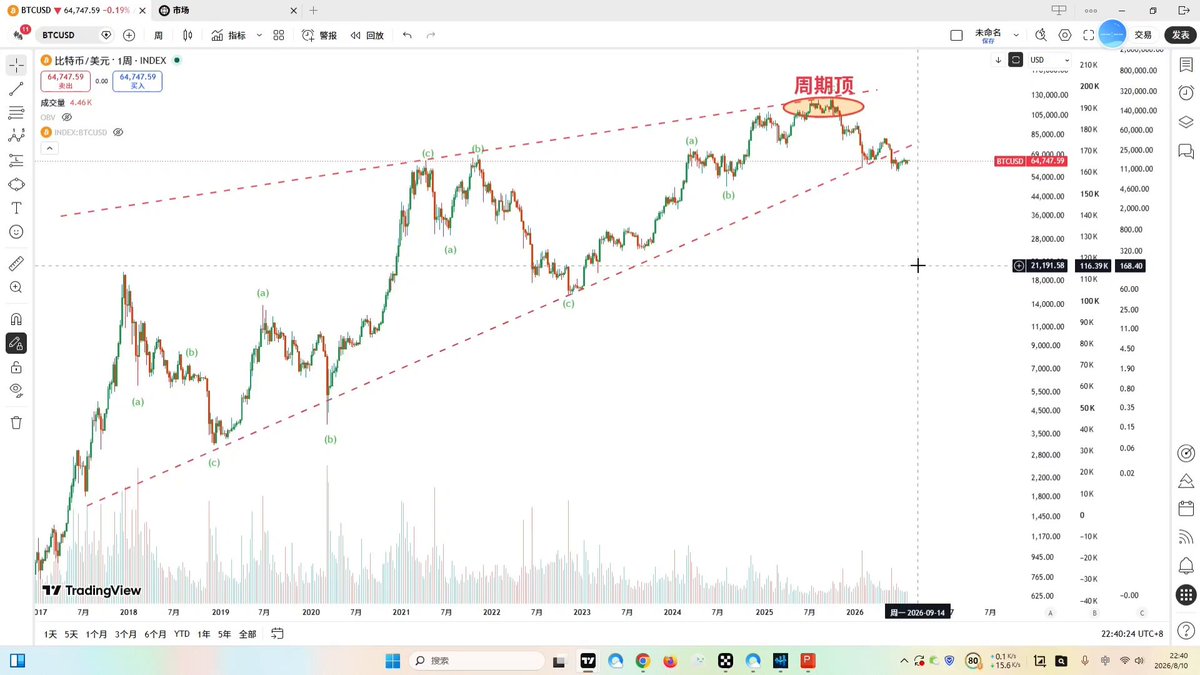The height and width of the screenshot is (675, 1200).
Task: Open the USD currency dropdown
Action: tap(1049, 60)
